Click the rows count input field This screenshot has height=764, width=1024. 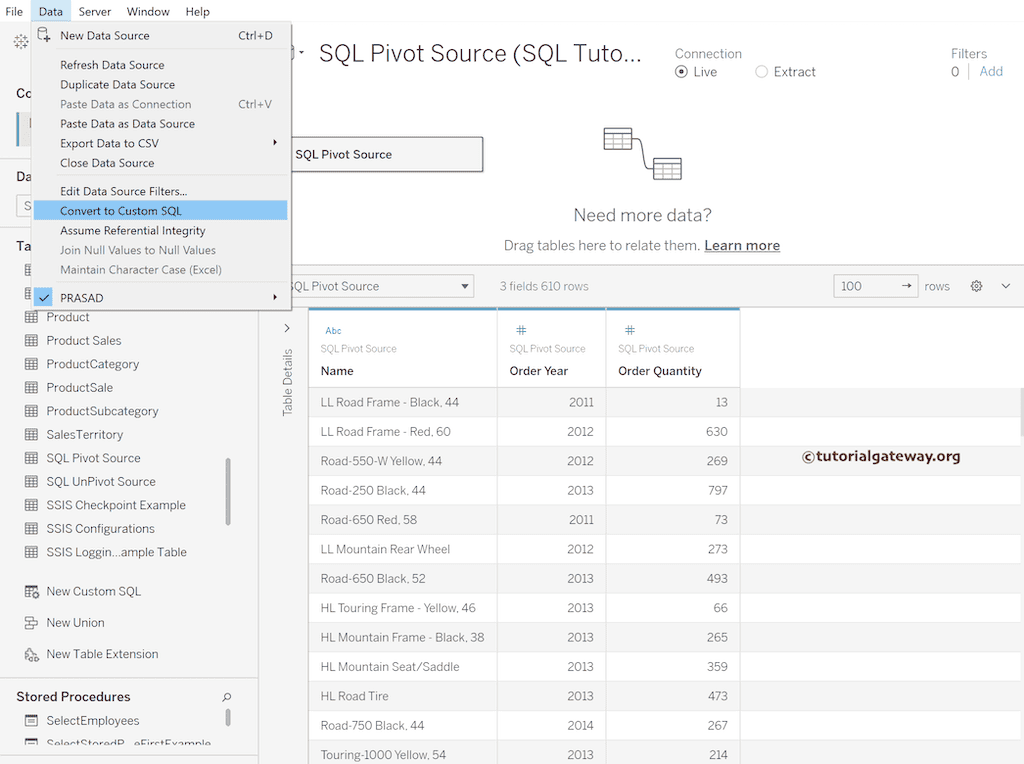pyautogui.click(x=864, y=286)
